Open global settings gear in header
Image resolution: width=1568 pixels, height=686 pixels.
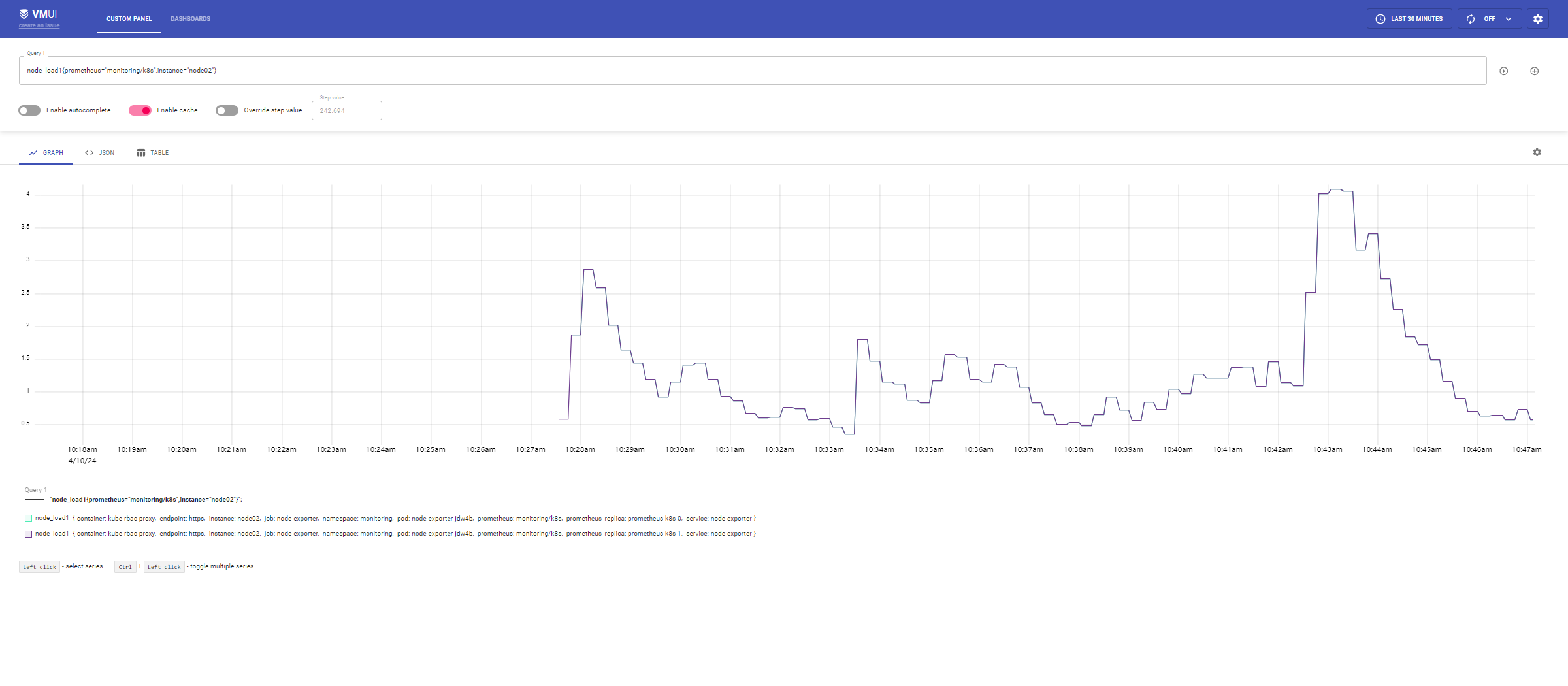click(1538, 19)
